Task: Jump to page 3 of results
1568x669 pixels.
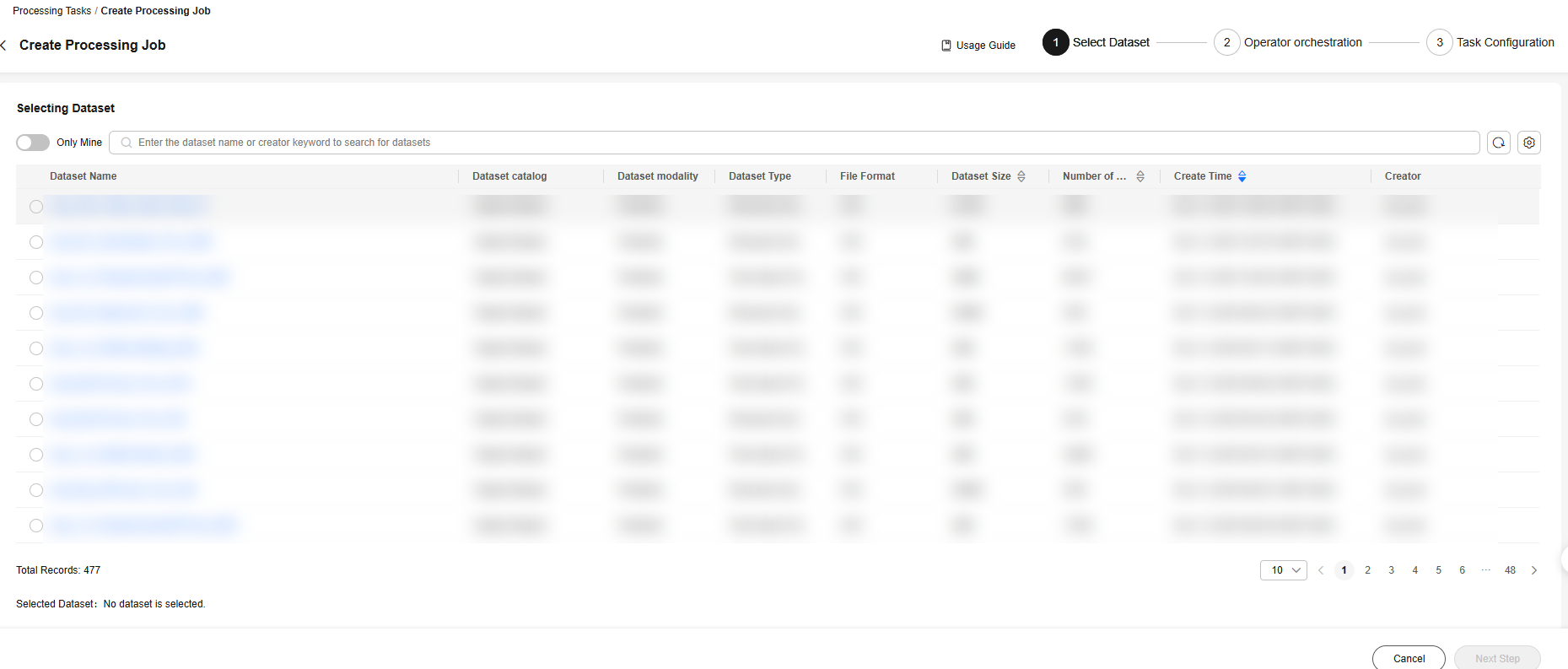Action: click(x=1392, y=570)
